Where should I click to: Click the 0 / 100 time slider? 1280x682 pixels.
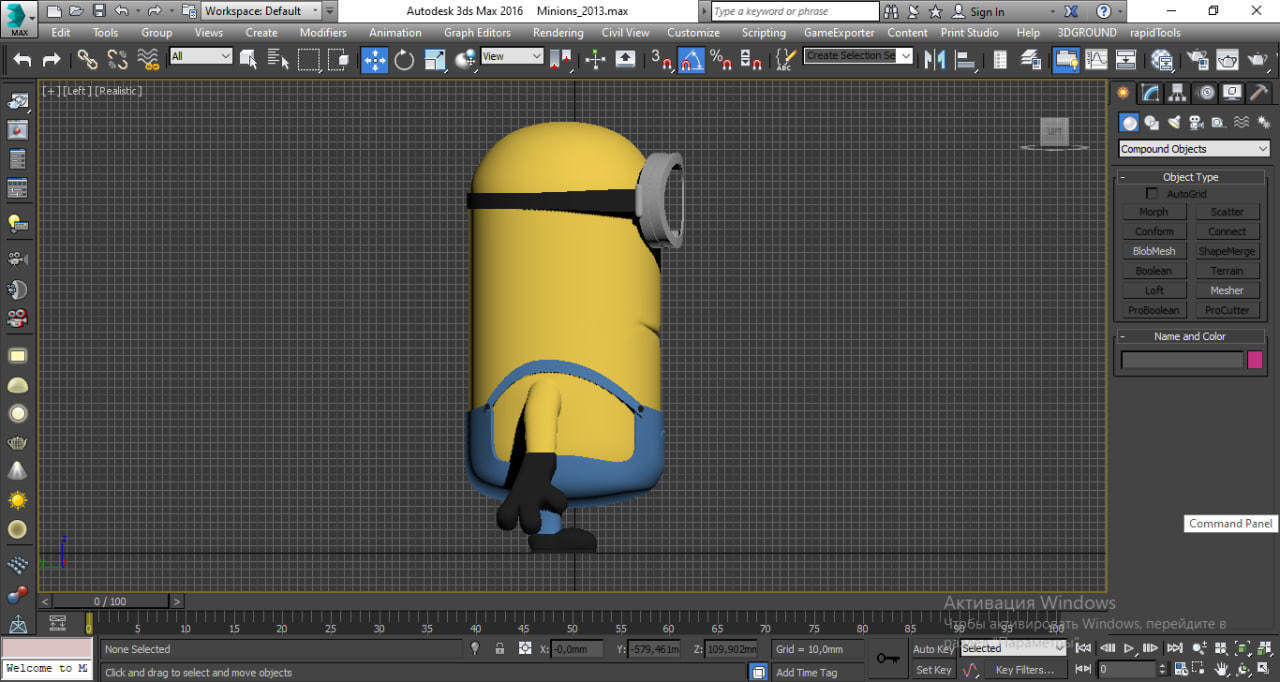click(x=111, y=601)
